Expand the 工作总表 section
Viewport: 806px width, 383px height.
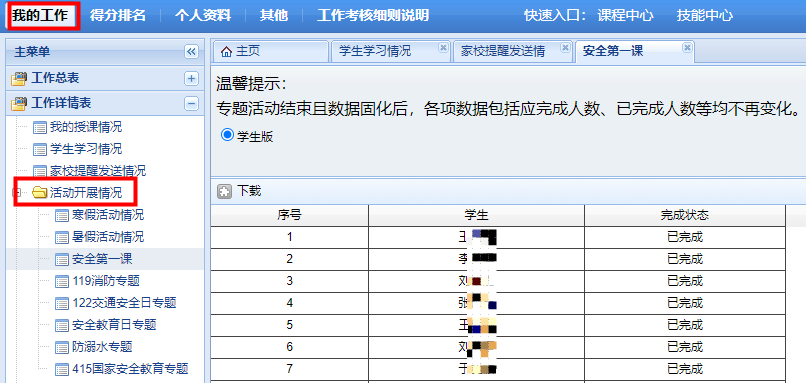[x=191, y=78]
